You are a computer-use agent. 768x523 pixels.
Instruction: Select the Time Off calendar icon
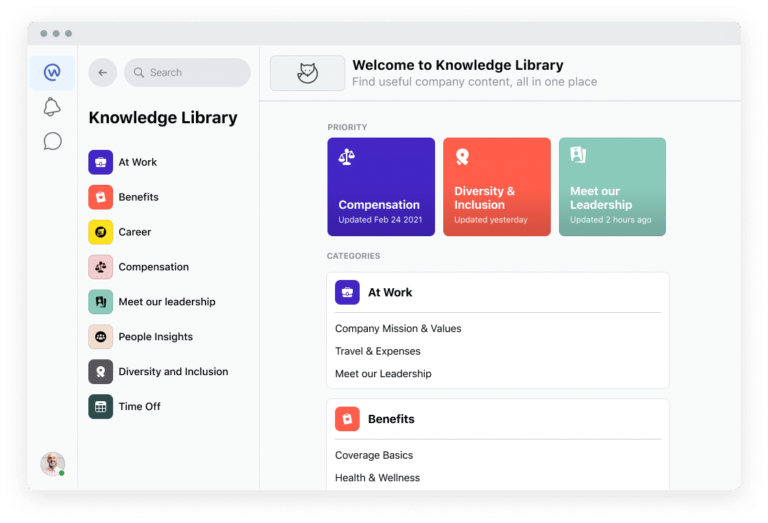tap(101, 406)
